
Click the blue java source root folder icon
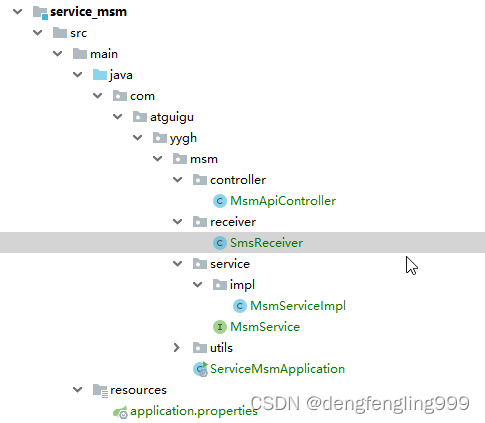100,74
